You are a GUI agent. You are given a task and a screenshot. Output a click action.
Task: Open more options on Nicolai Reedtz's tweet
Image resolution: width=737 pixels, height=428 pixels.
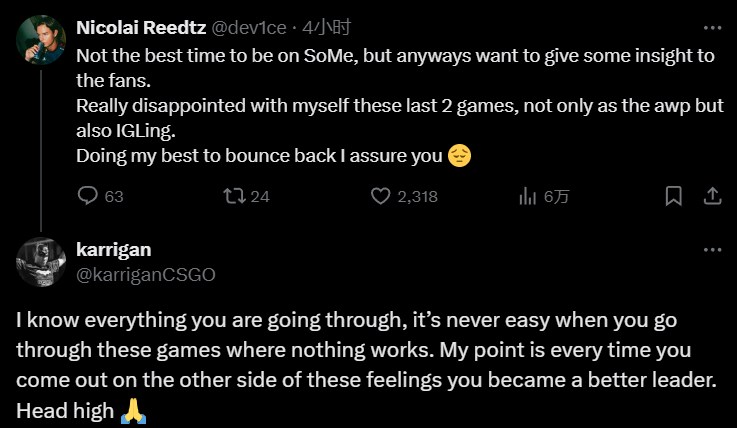(x=711, y=27)
